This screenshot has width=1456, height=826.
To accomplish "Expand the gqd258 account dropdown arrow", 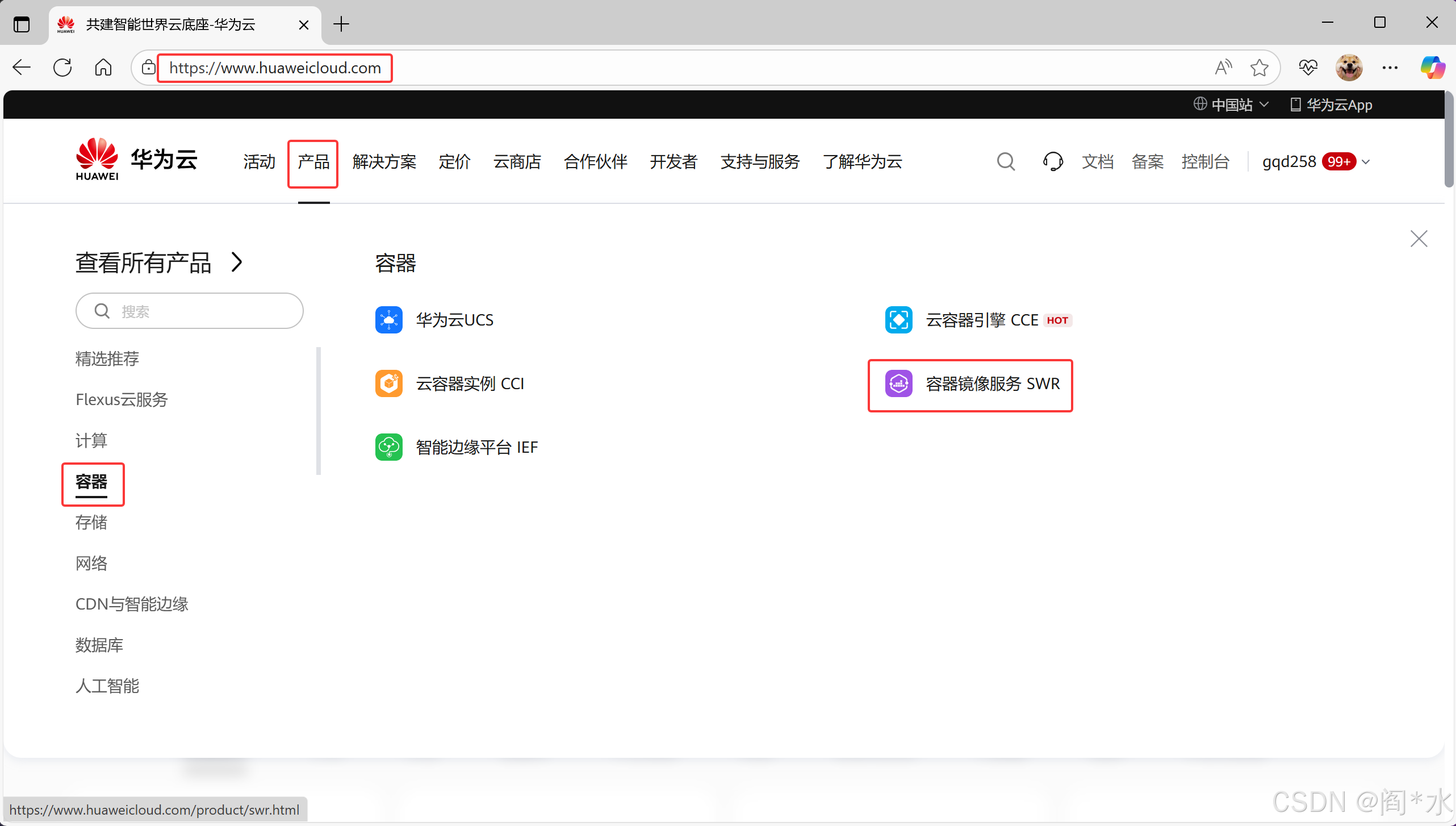I will pyautogui.click(x=1366, y=162).
